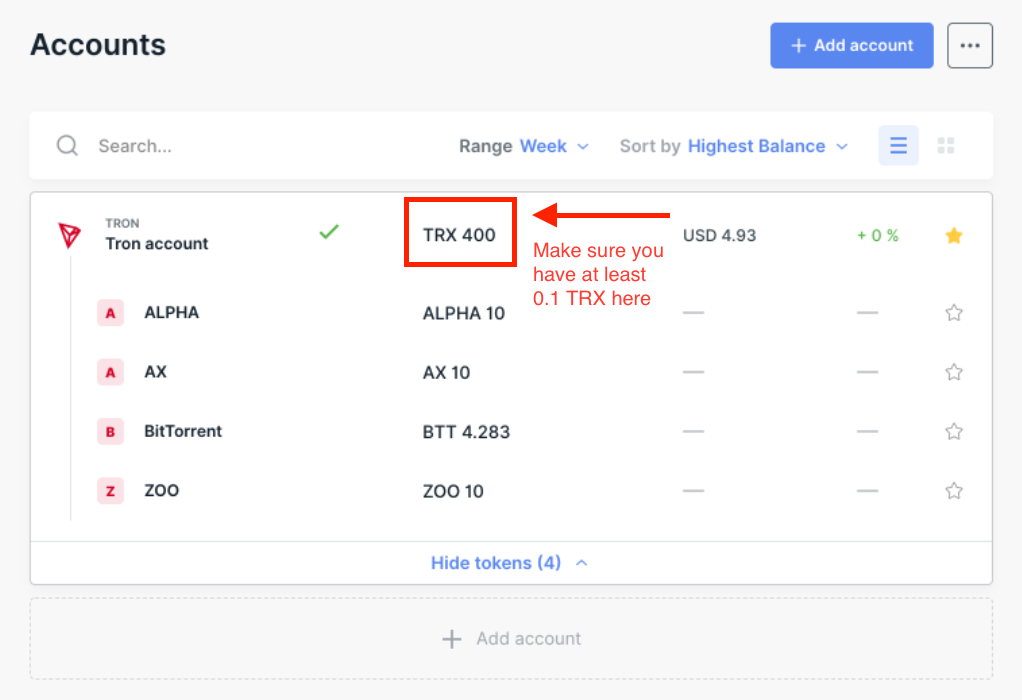Image resolution: width=1022 pixels, height=700 pixels.
Task: Switch to grid view layout
Action: tap(945, 146)
